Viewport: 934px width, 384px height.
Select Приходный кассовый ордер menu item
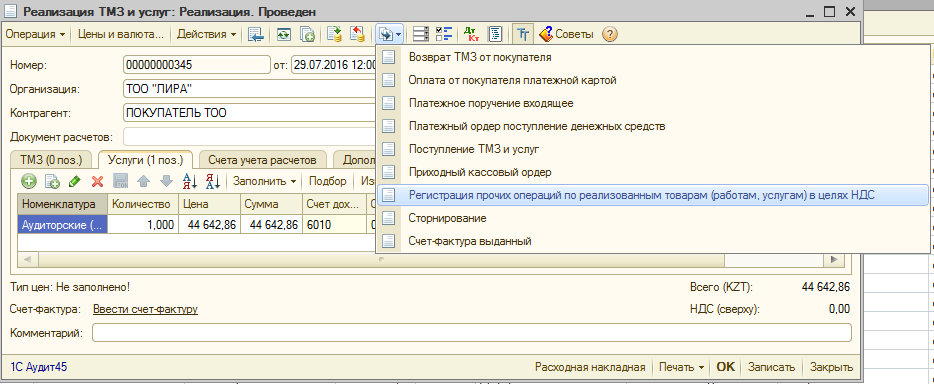(653, 172)
